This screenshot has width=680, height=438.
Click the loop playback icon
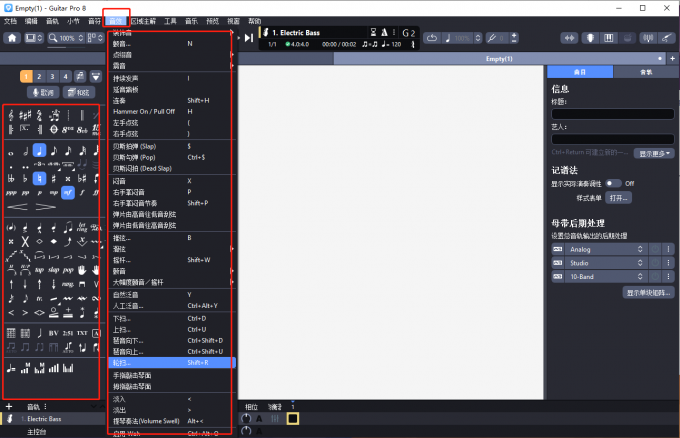(431, 38)
